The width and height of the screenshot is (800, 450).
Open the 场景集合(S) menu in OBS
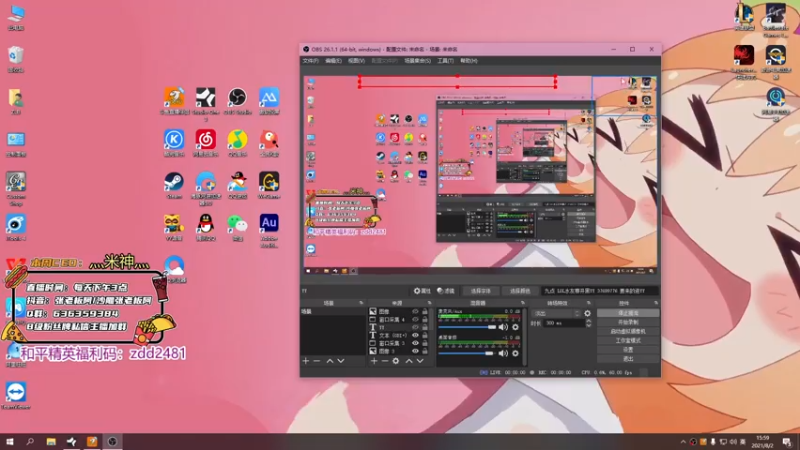point(417,61)
